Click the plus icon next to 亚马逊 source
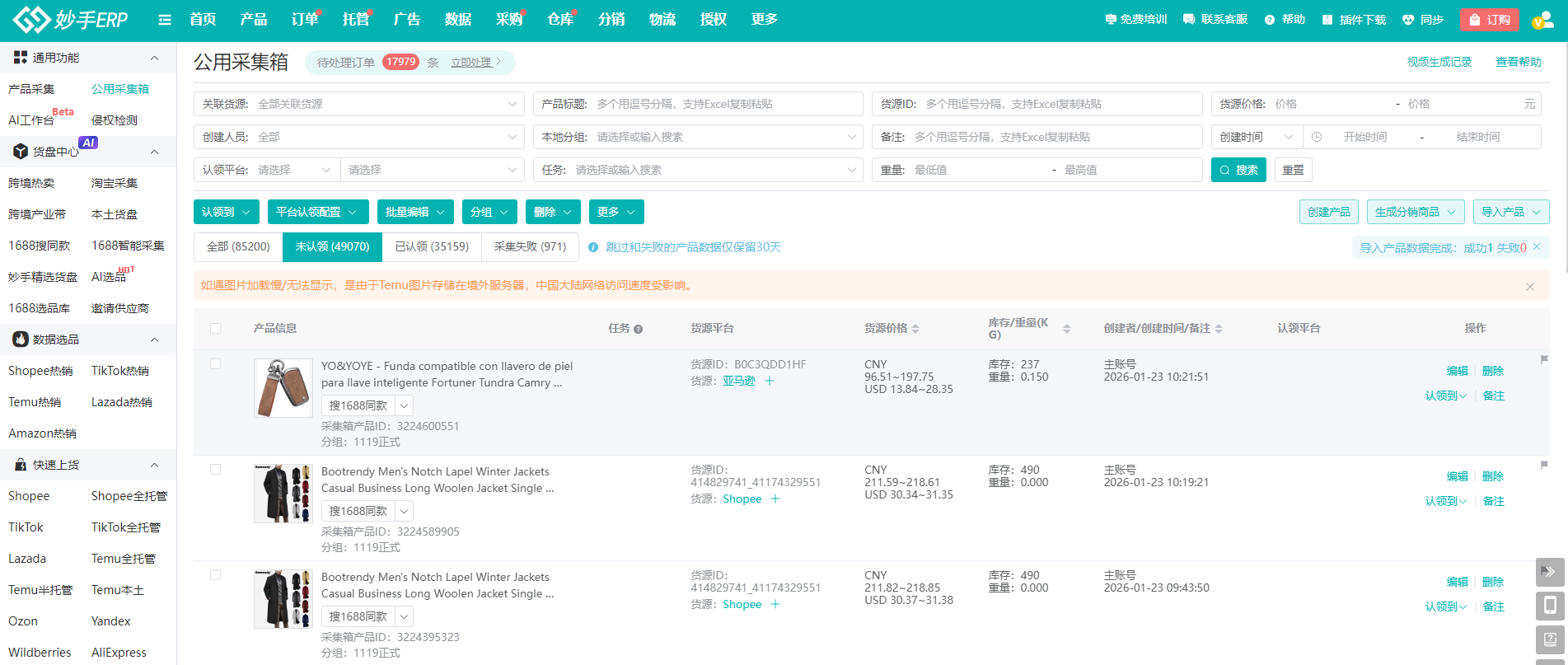Image resolution: width=1568 pixels, height=665 pixels. pyautogui.click(x=770, y=381)
